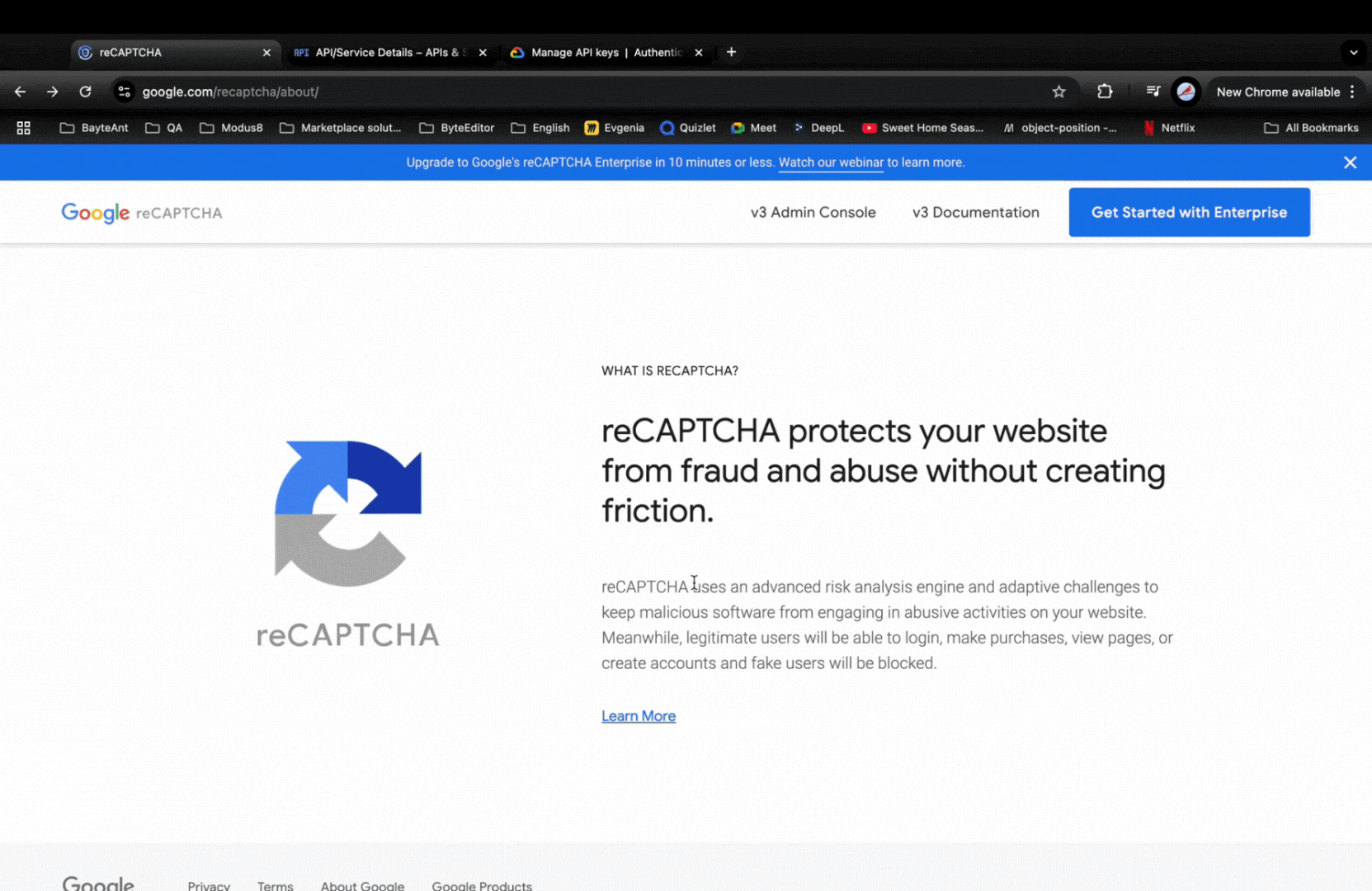Open the apps grid in bookmarks bar
This screenshot has width=1372, height=891.
pyautogui.click(x=23, y=128)
